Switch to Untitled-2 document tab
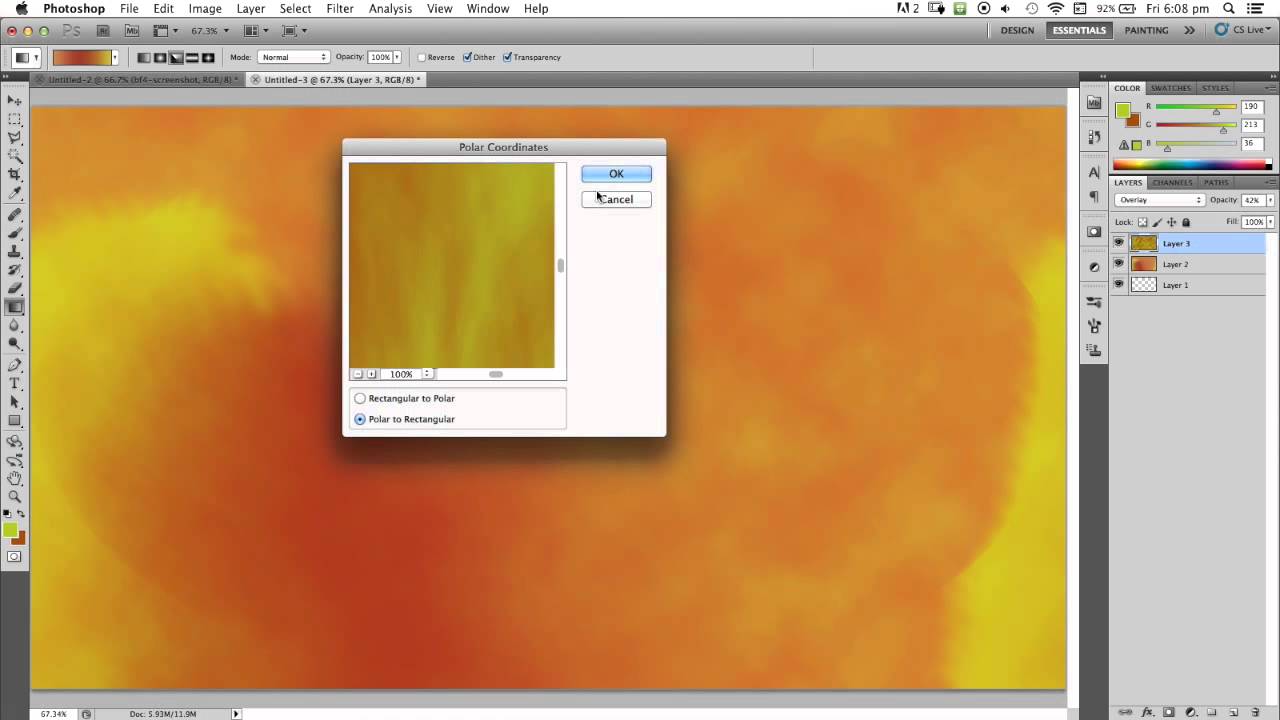 (x=140, y=80)
